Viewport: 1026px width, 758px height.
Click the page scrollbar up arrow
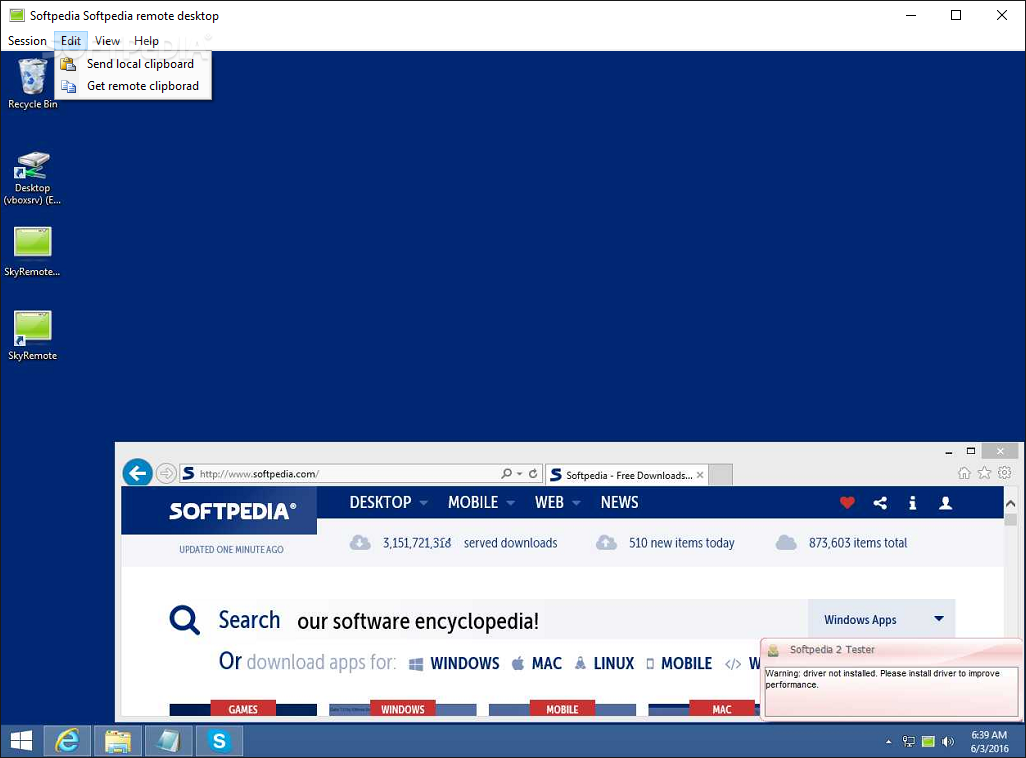[1010, 503]
